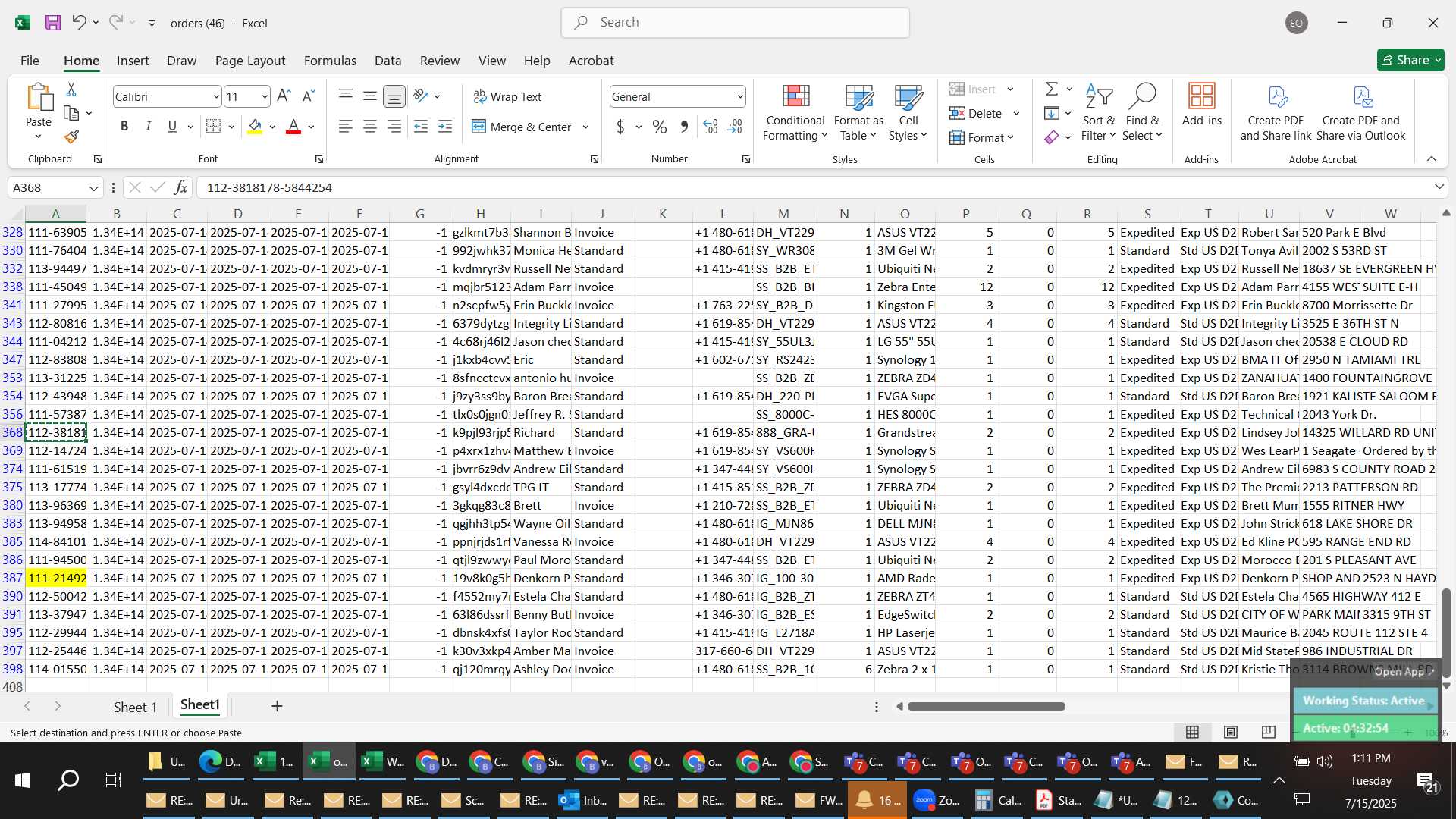Decrease font size with smaller A icon
Screen dimensions: 1456x819
[308, 96]
